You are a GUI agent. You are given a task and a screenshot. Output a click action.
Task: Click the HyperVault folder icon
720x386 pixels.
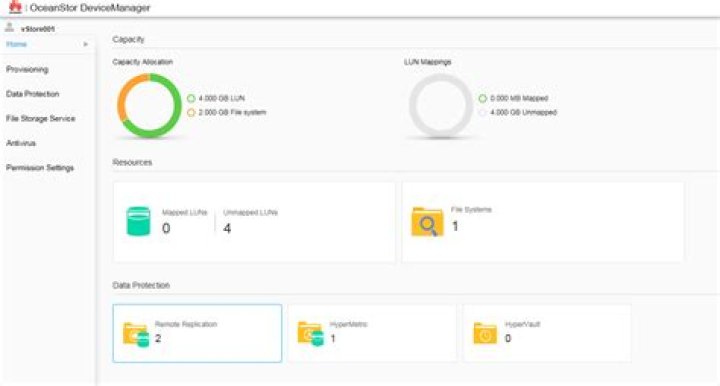pyautogui.click(x=485, y=334)
